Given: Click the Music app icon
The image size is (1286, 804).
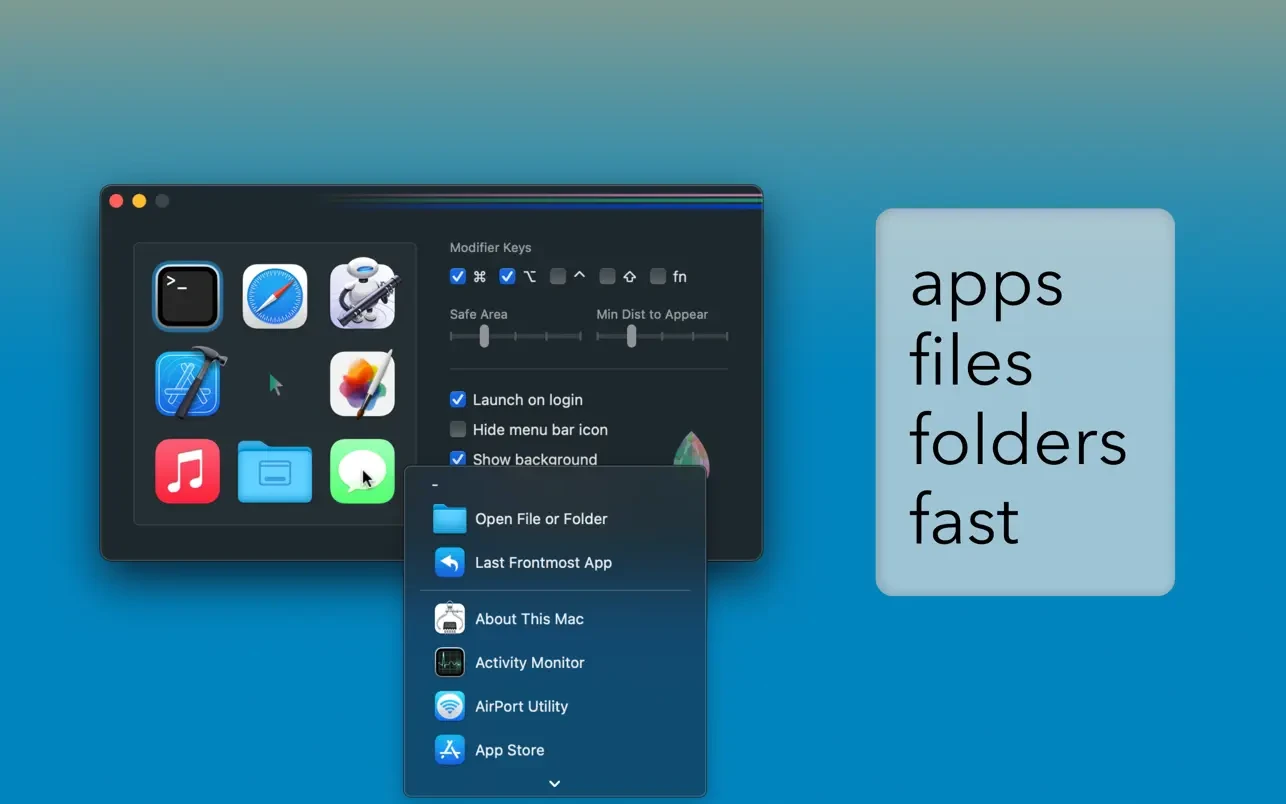Looking at the screenshot, I should (187, 471).
